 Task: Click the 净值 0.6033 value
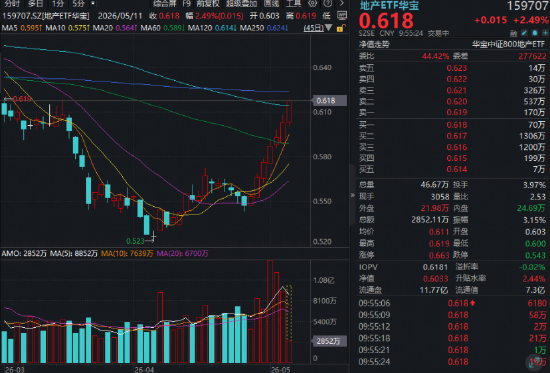(435, 279)
